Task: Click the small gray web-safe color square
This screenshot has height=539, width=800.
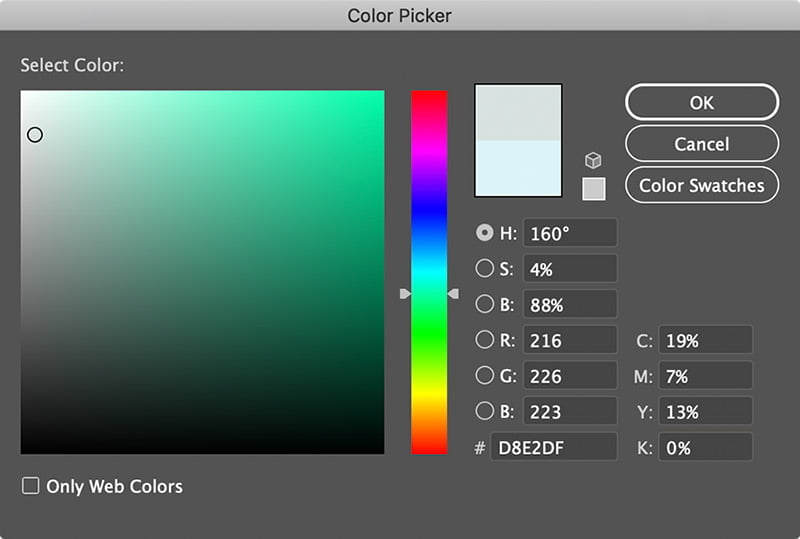Action: pos(593,188)
